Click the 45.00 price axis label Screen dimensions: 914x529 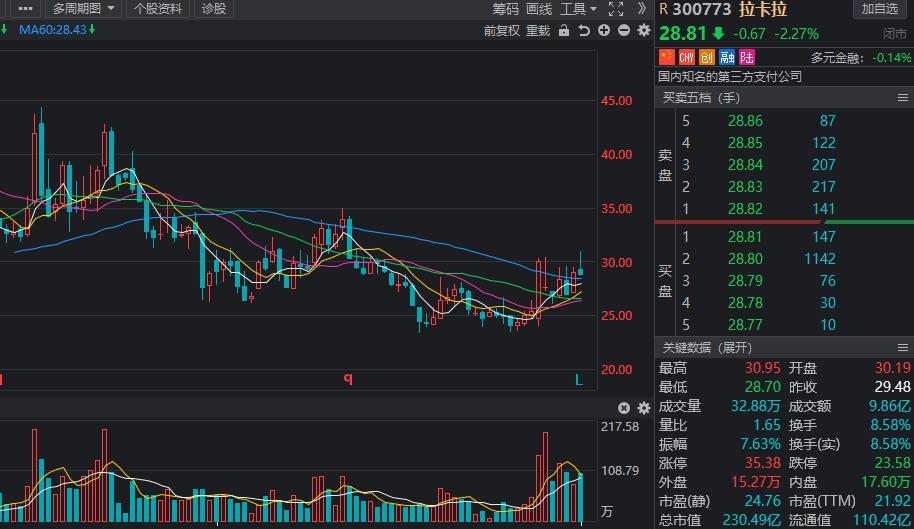(x=616, y=101)
